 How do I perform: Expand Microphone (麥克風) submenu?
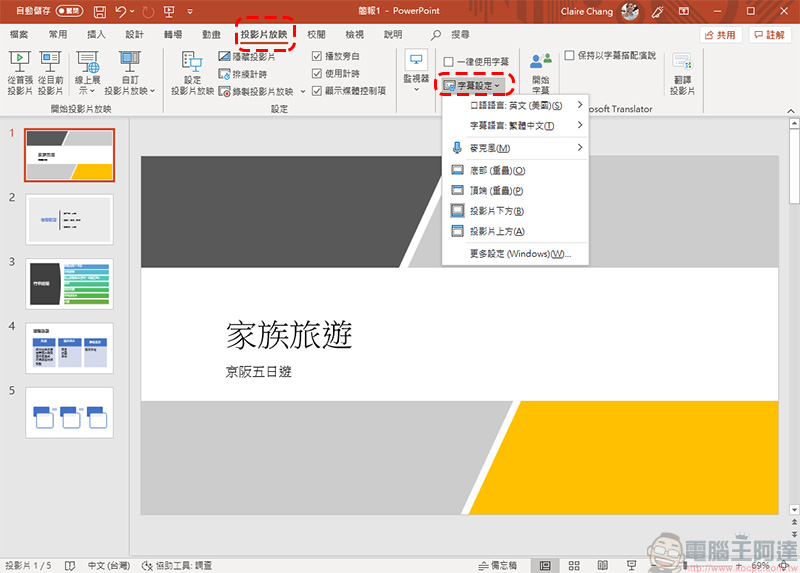point(515,148)
